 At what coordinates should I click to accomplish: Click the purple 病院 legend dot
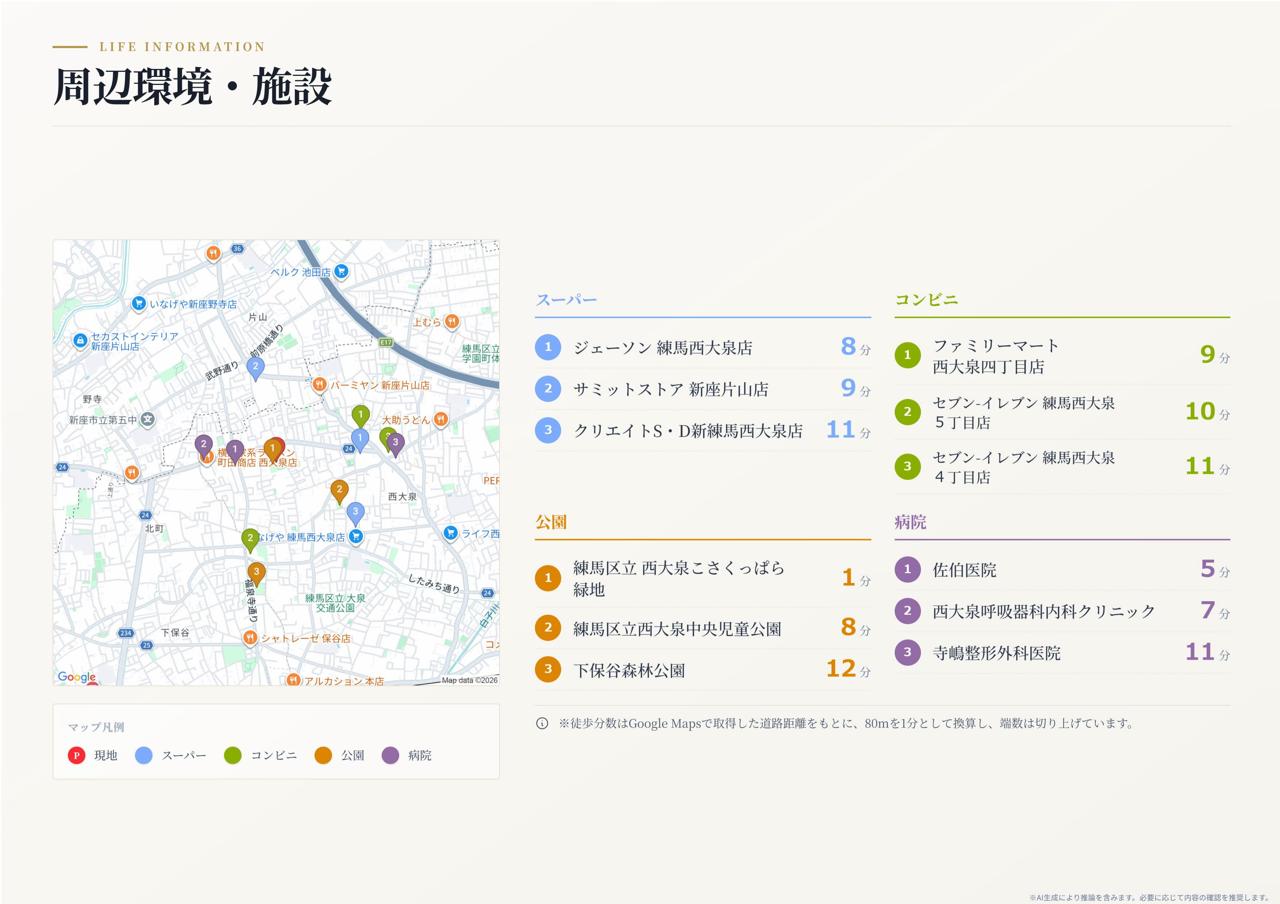click(390, 755)
